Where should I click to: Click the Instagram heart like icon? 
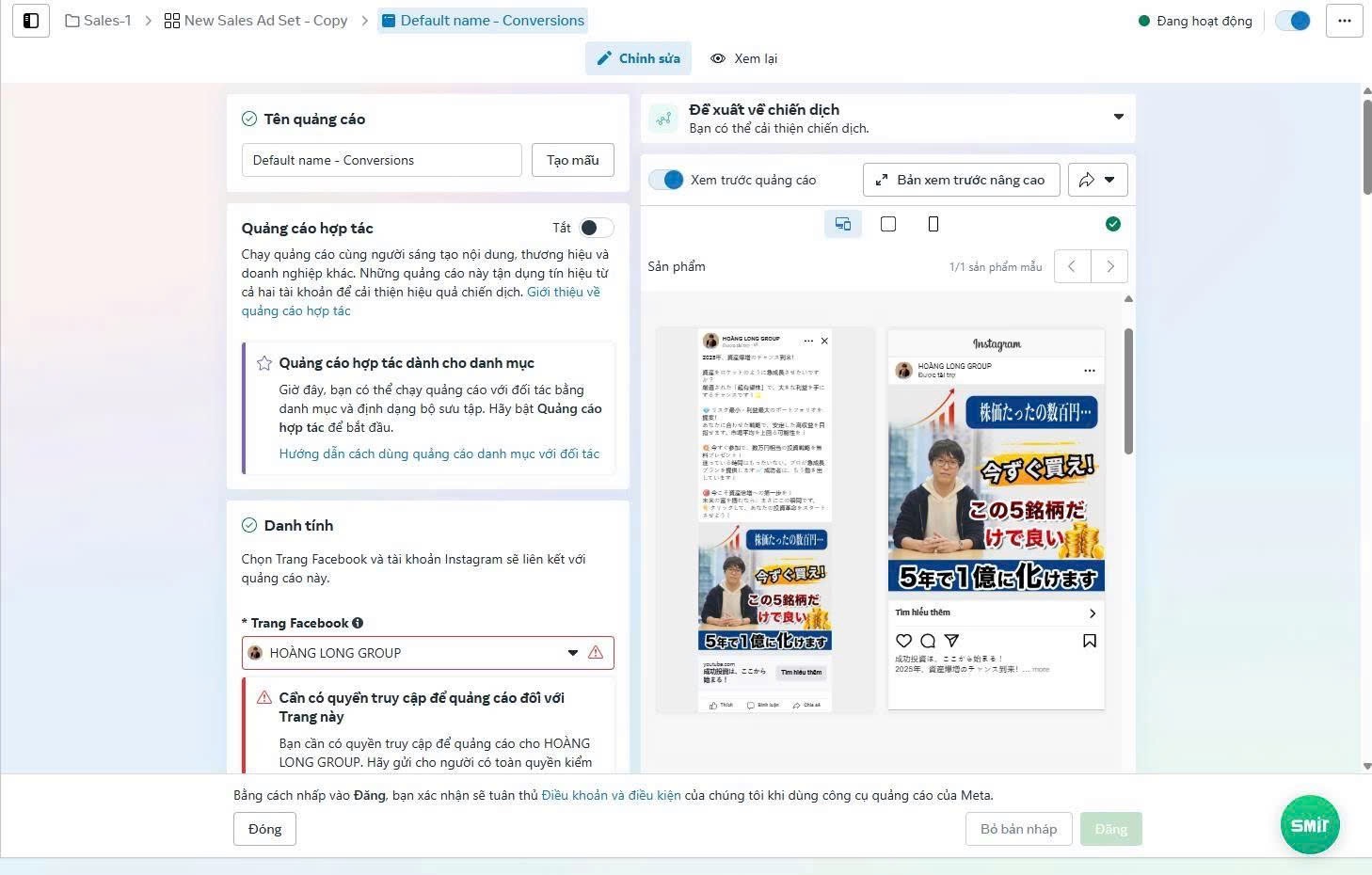(x=904, y=641)
